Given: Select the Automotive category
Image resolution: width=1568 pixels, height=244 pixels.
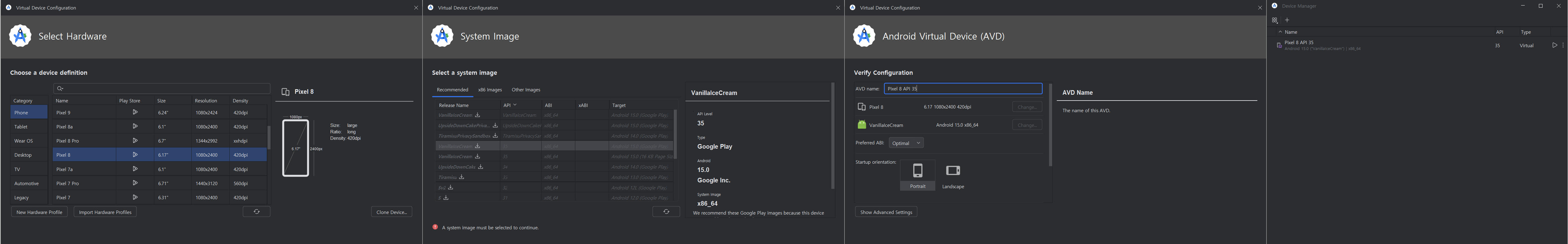Looking at the screenshot, I should pyautogui.click(x=29, y=183).
